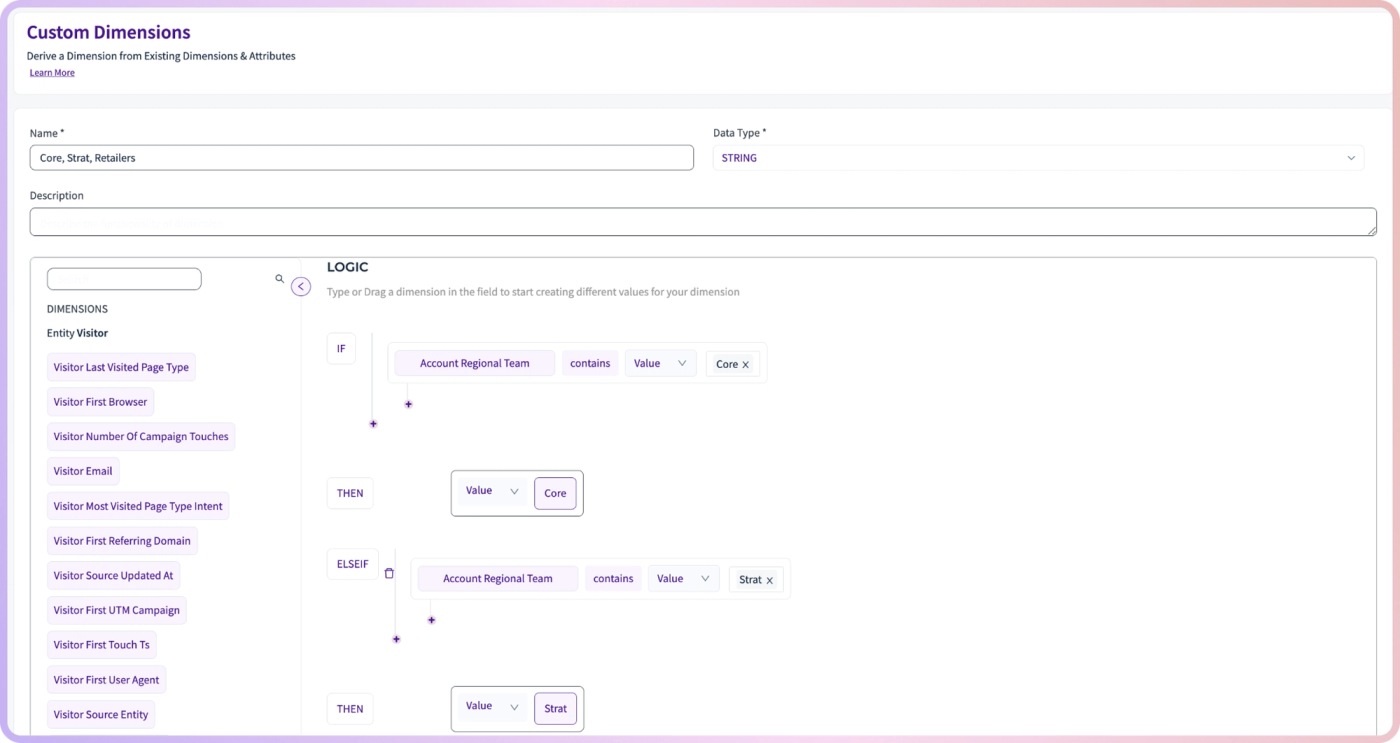1400x743 pixels.
Task: Collapse the dimensions panel with the arrow icon
Action: click(x=301, y=287)
